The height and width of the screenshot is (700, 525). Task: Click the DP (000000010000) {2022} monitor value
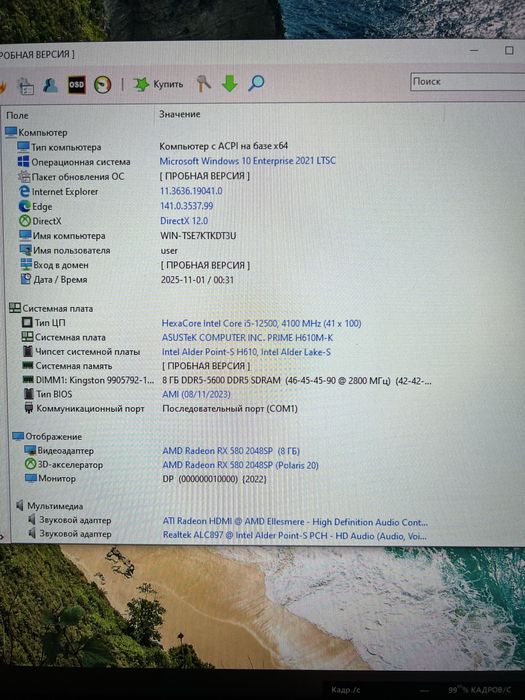pos(214,479)
